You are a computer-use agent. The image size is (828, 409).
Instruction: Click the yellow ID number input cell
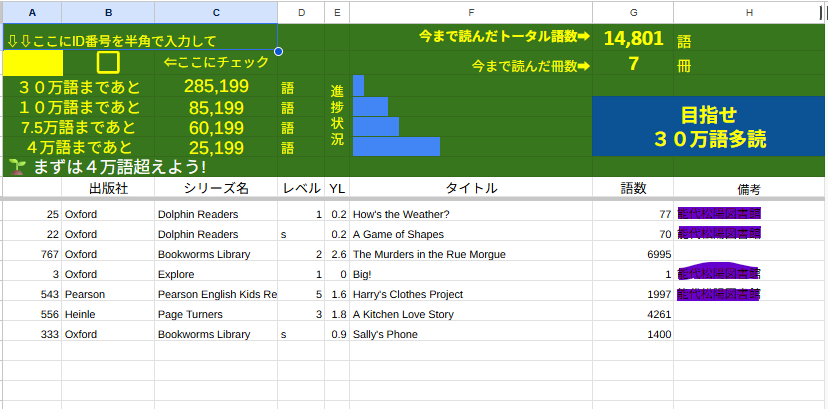click(x=32, y=62)
